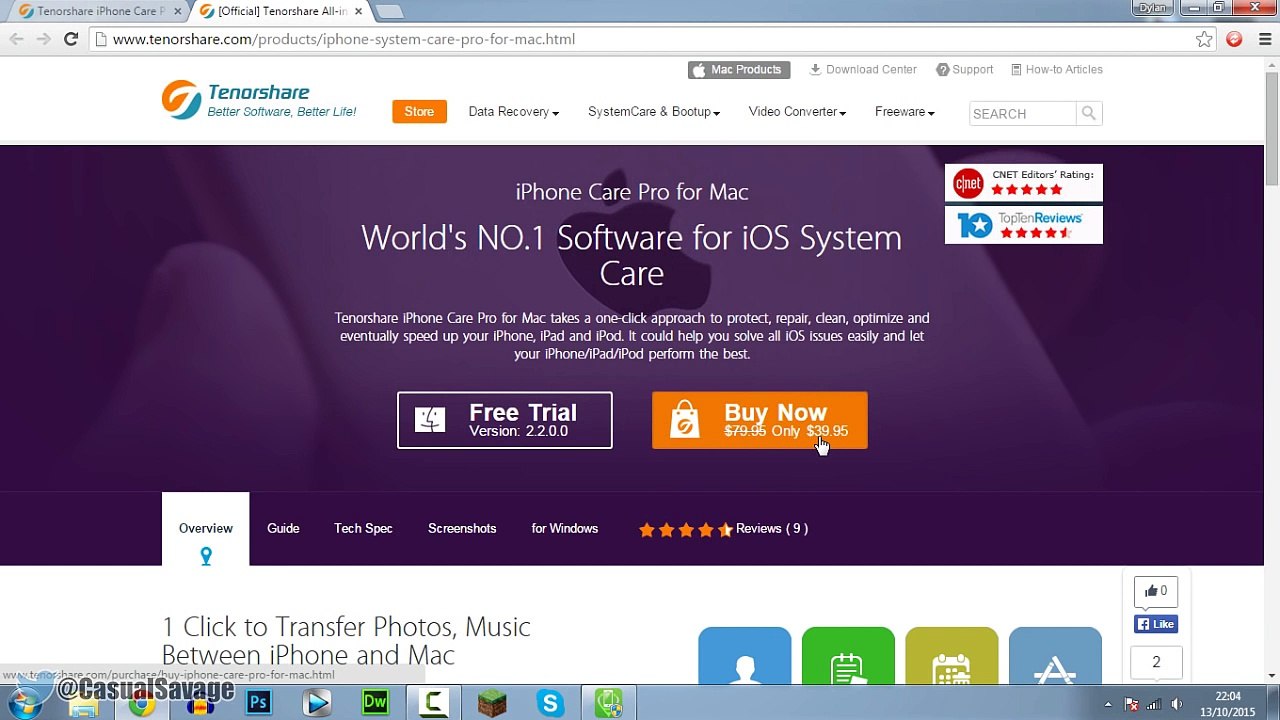Open Dreamweaver from the taskbar

(x=375, y=703)
